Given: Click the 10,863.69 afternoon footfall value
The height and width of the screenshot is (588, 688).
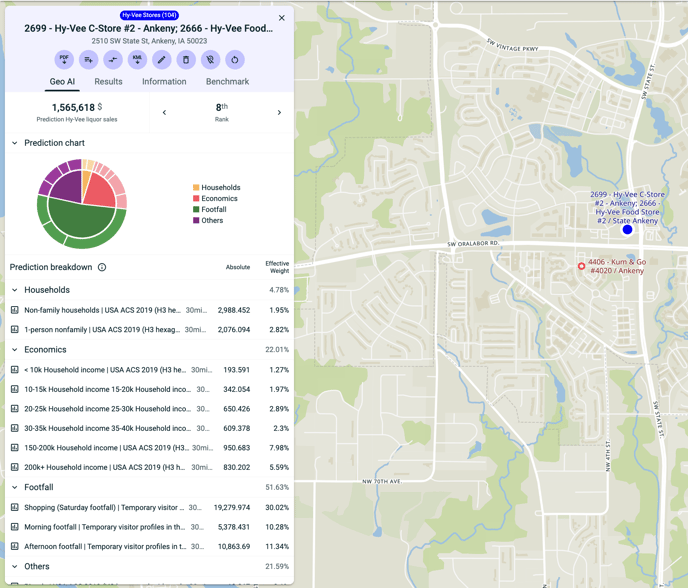Looking at the screenshot, I should (234, 546).
